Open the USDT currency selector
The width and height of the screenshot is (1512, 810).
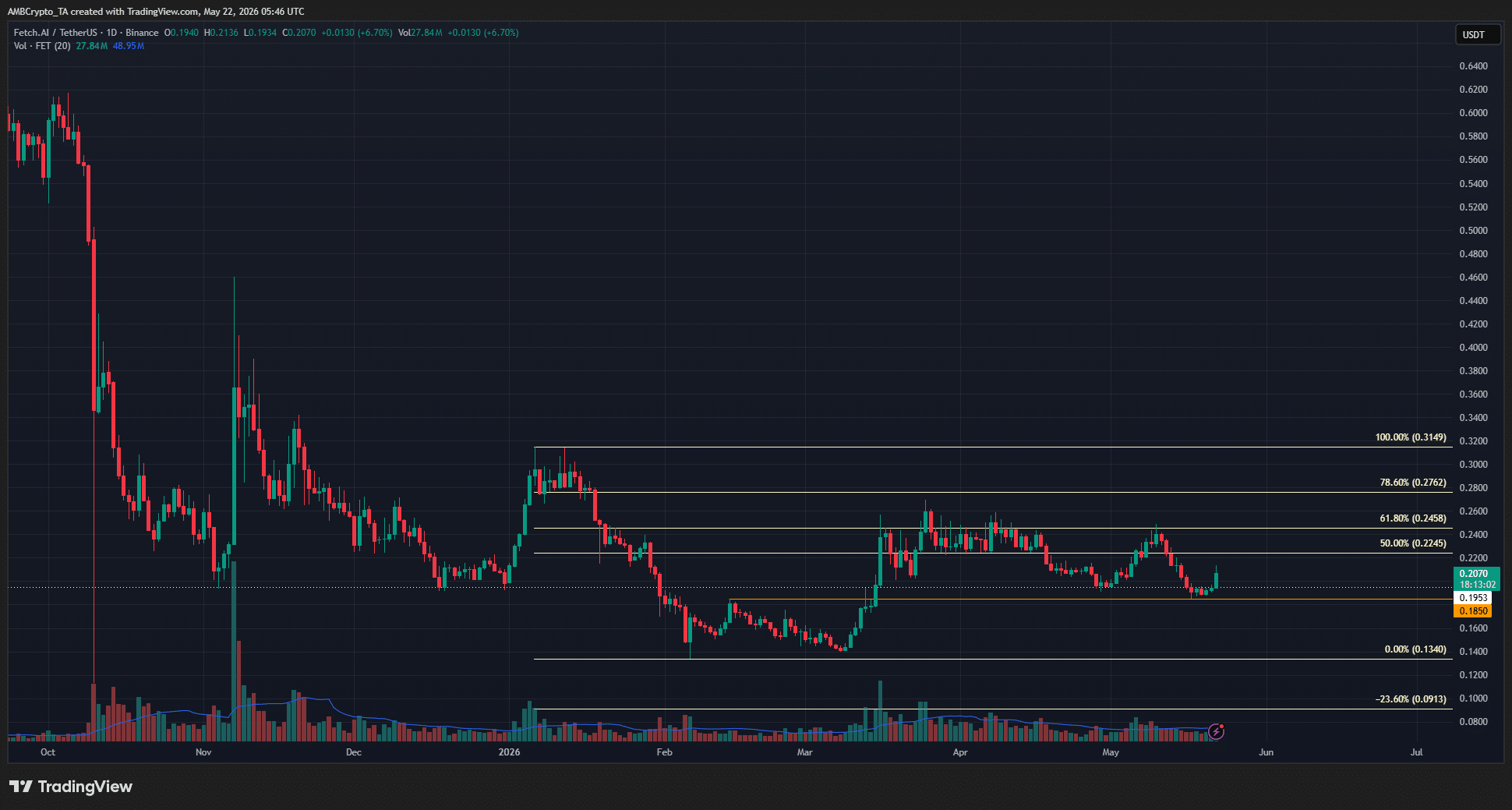point(1477,35)
